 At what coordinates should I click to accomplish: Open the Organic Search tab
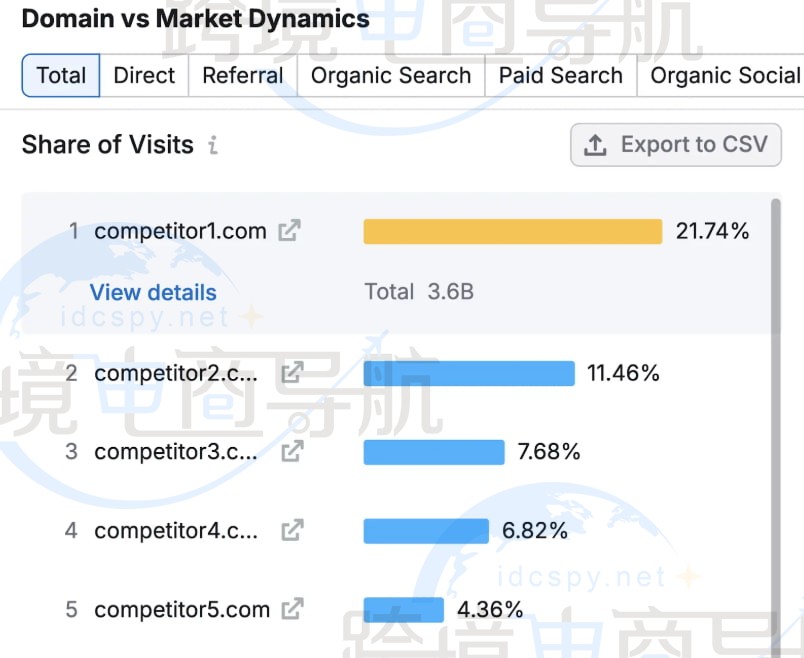pyautogui.click(x=390, y=75)
